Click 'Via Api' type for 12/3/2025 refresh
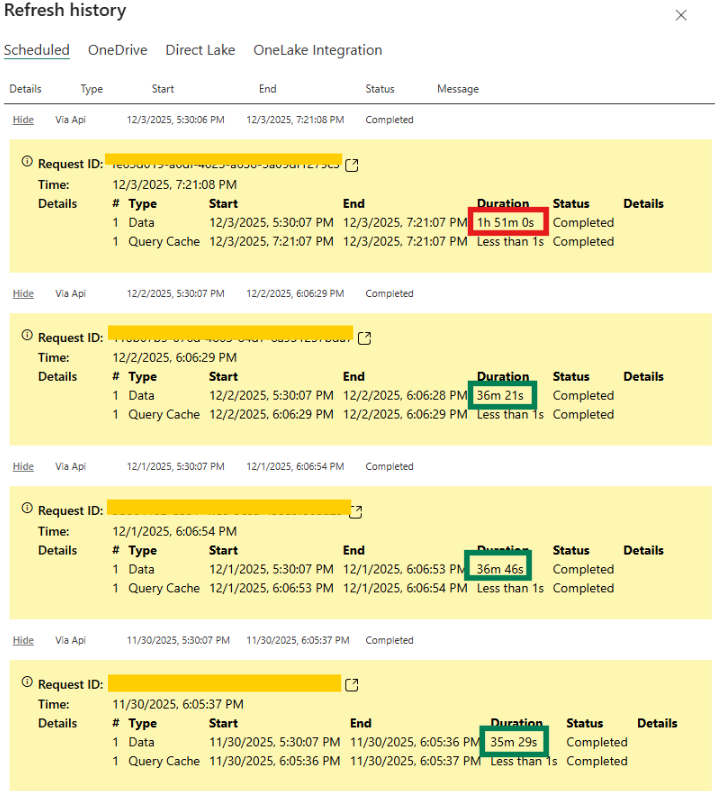The width and height of the screenshot is (715, 791). [71, 120]
